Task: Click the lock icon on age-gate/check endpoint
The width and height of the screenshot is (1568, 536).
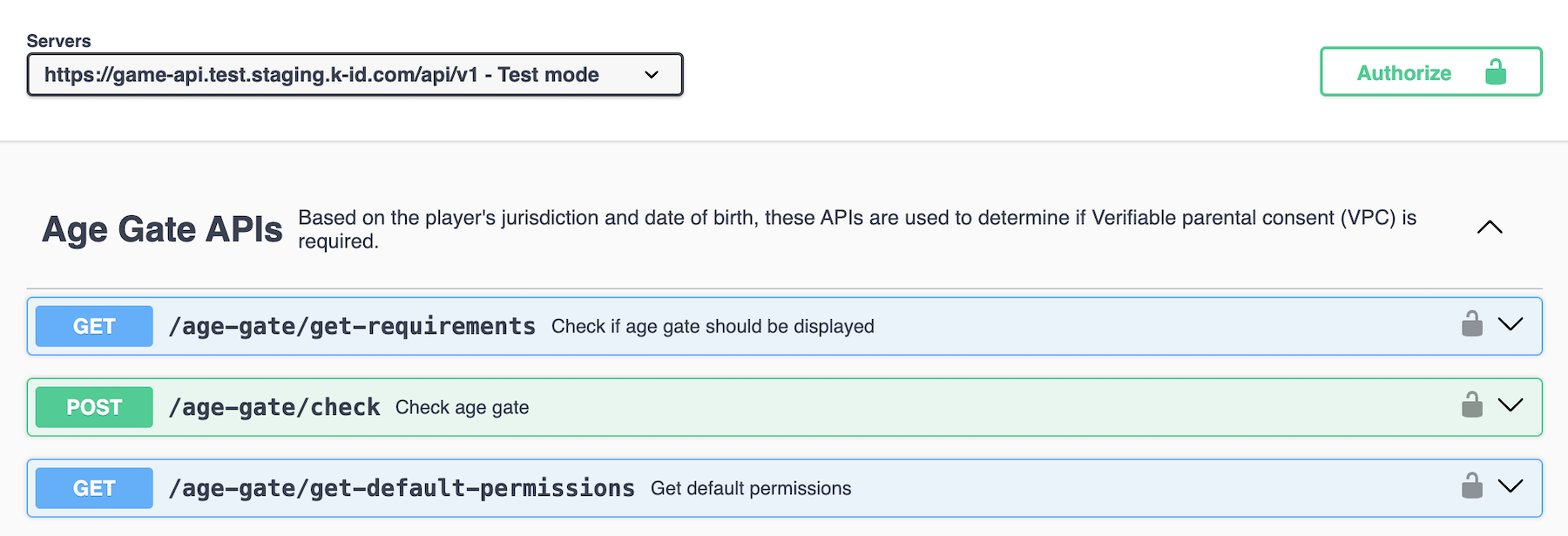Action: coord(1471,405)
